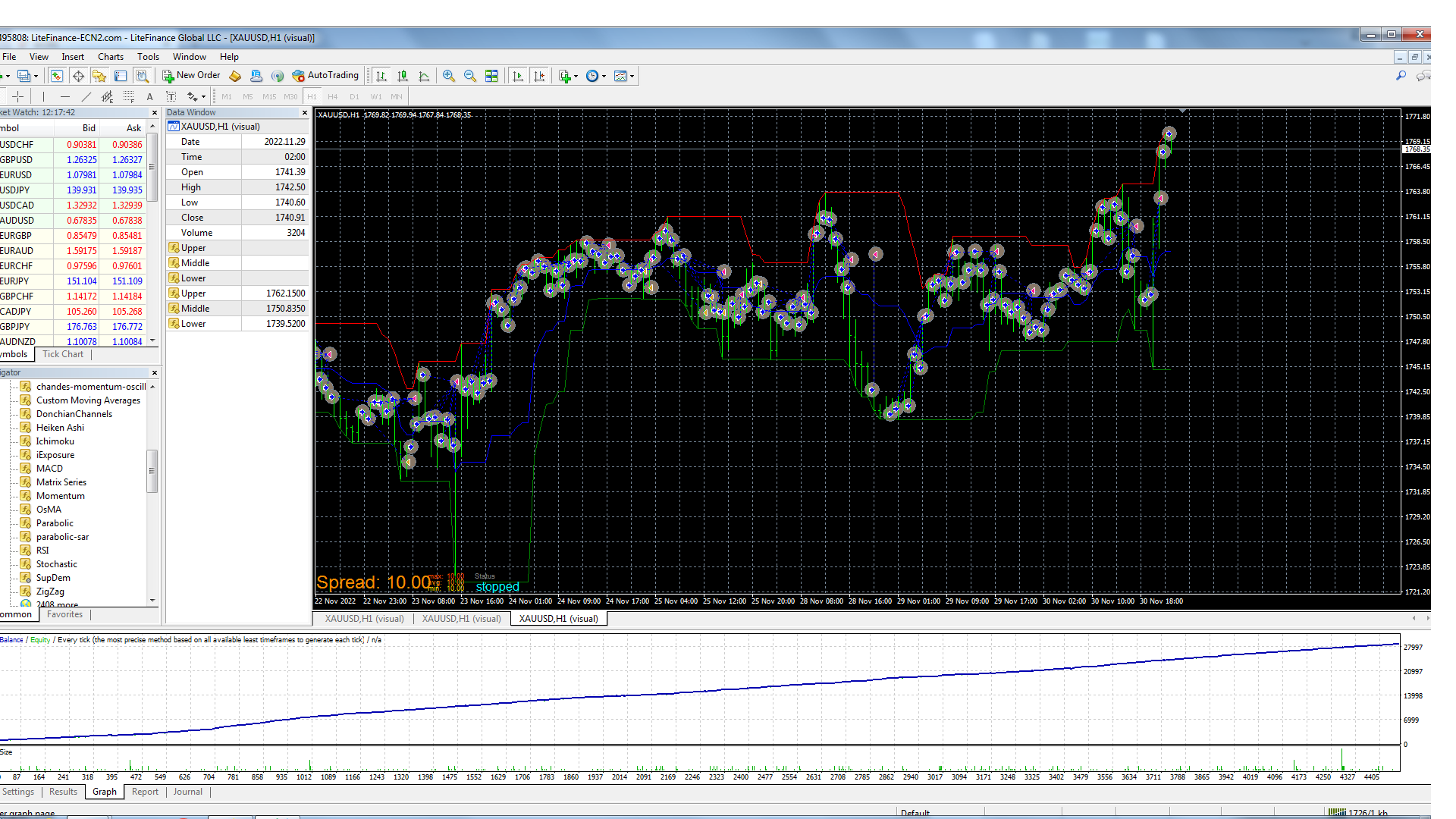This screenshot has width=1456, height=819.
Task: Expand the Templates dropdown arrow
Action: click(x=632, y=76)
